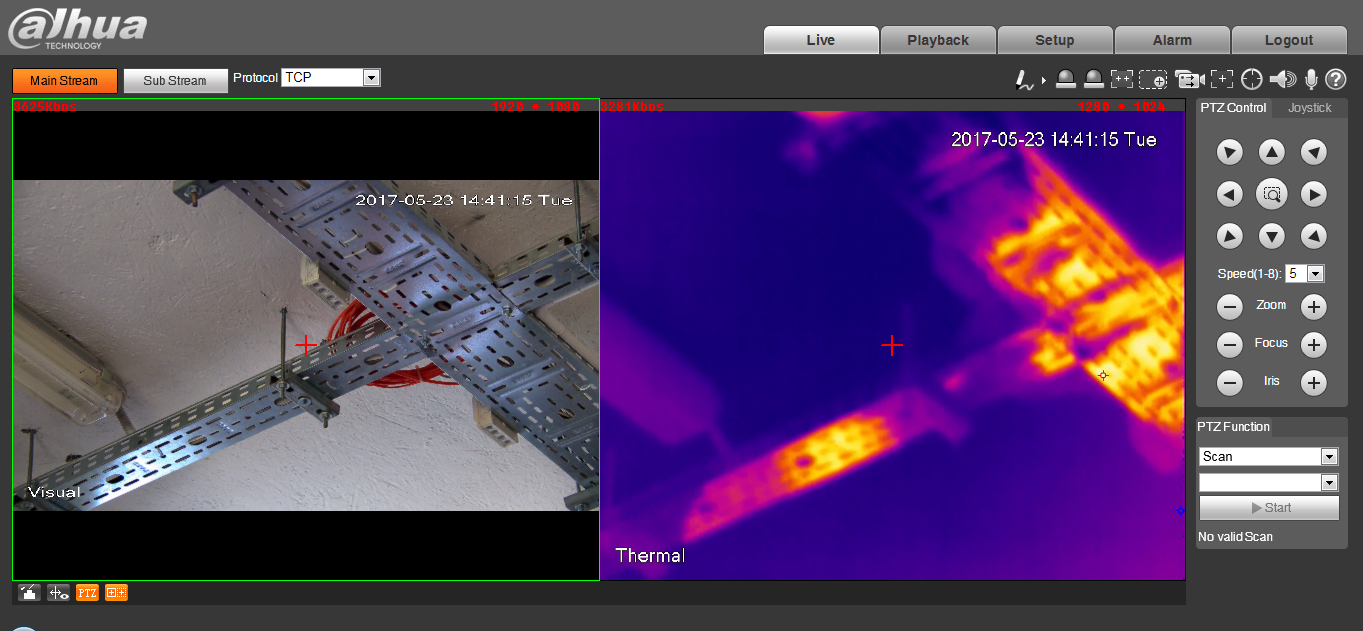Expand the Scan PTZ function dropdown

[1328, 457]
